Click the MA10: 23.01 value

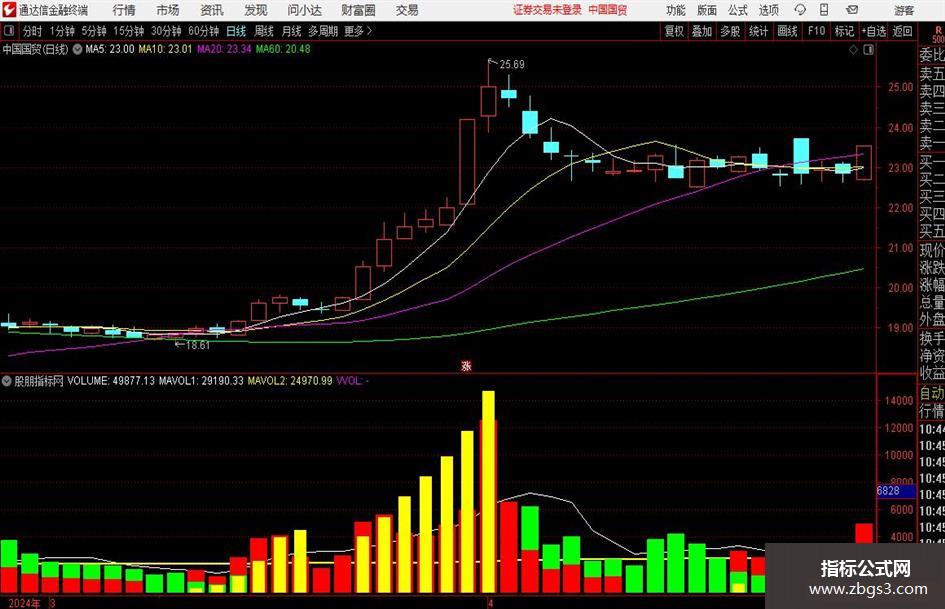[165, 49]
